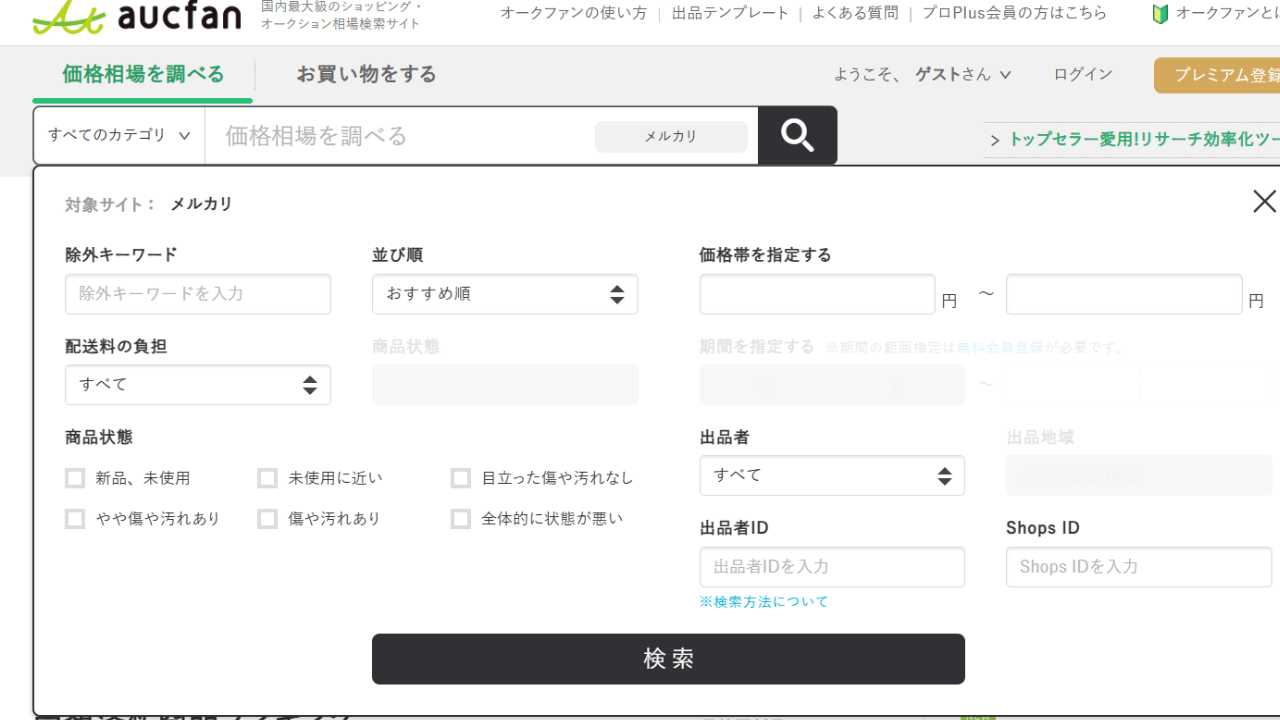This screenshot has width=1280, height=720.
Task: Open the 並び順 sort order dropdown
Action: point(504,294)
